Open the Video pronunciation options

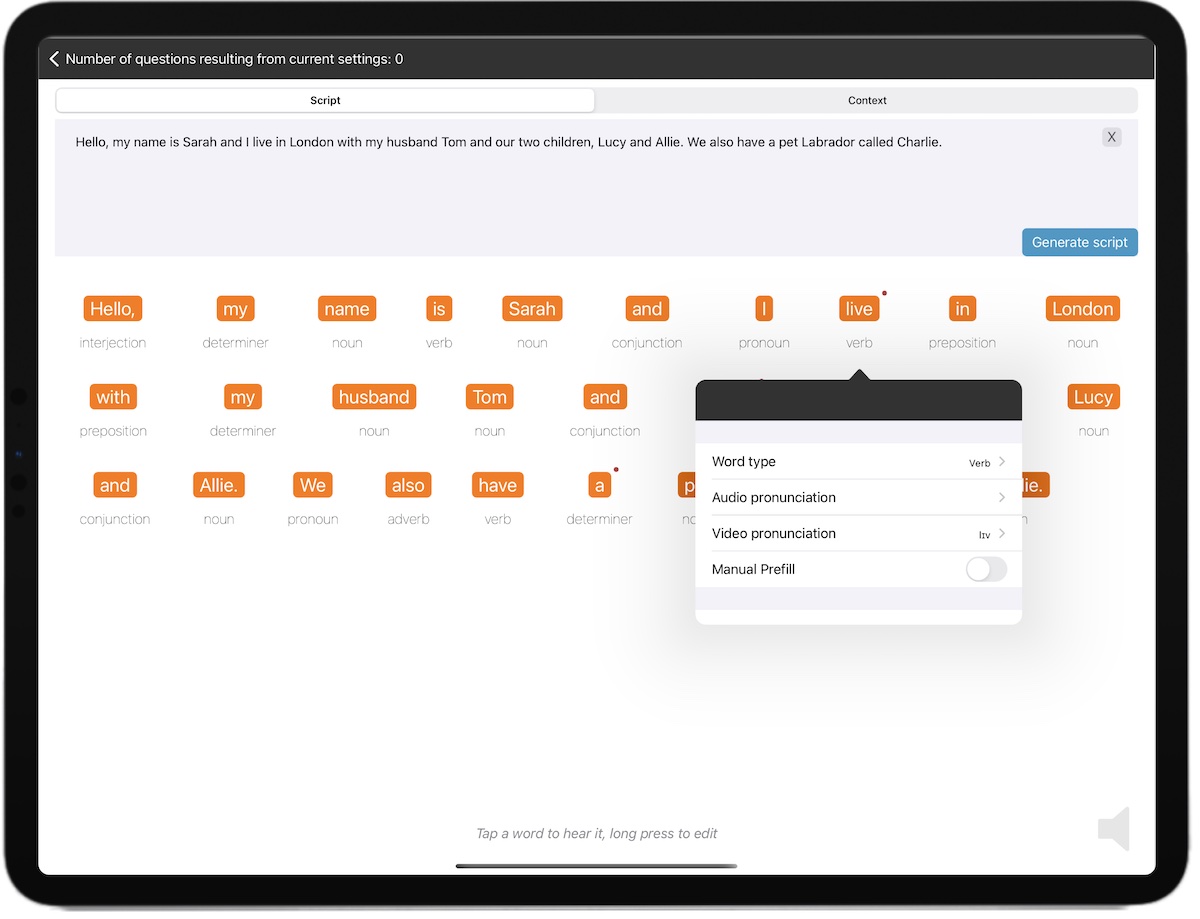(x=858, y=533)
